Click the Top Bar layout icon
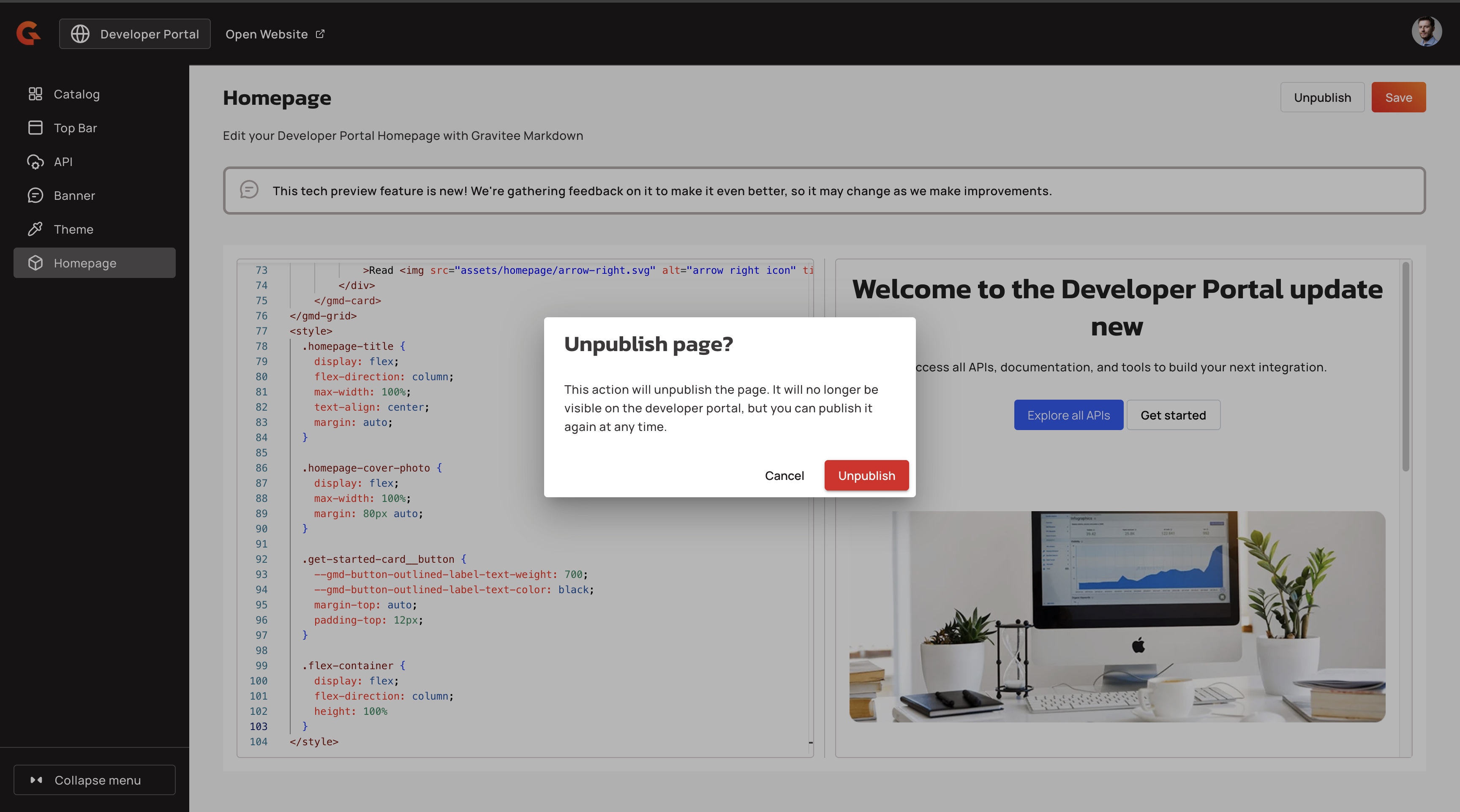Image resolution: width=1460 pixels, height=812 pixels. coord(35,128)
